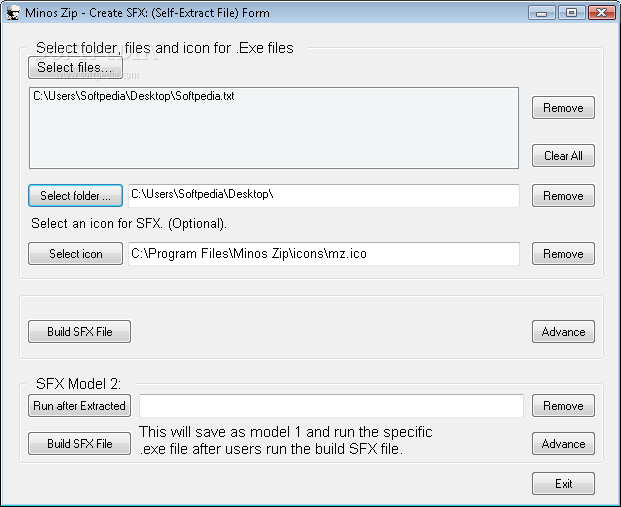Click the Exit button
This screenshot has width=621, height=507.
point(563,484)
